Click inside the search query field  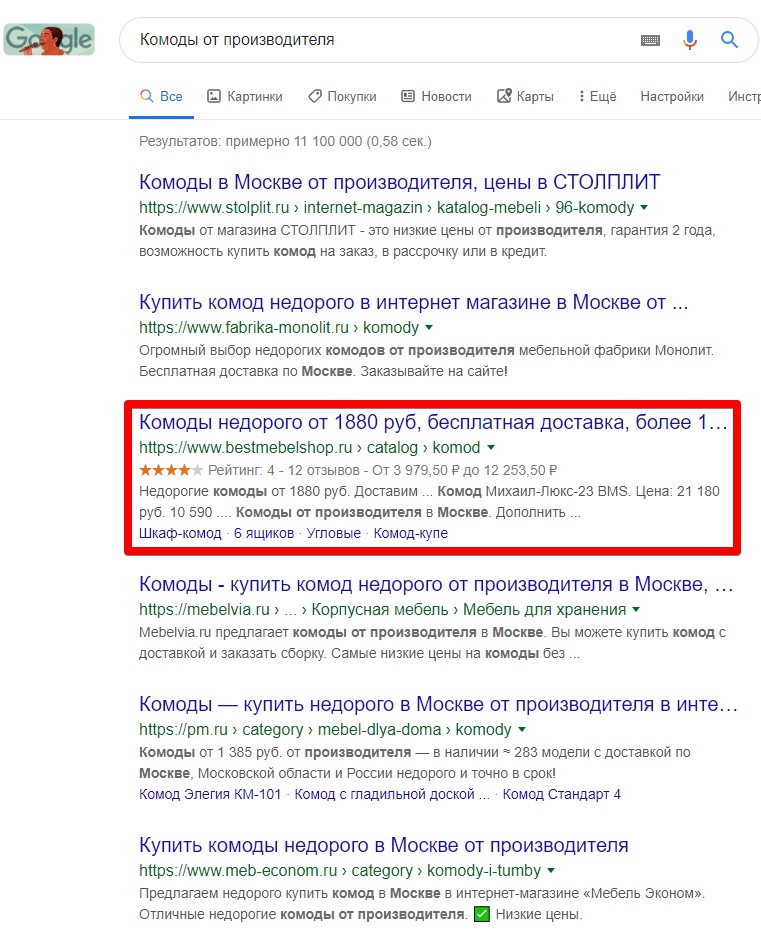tap(380, 40)
